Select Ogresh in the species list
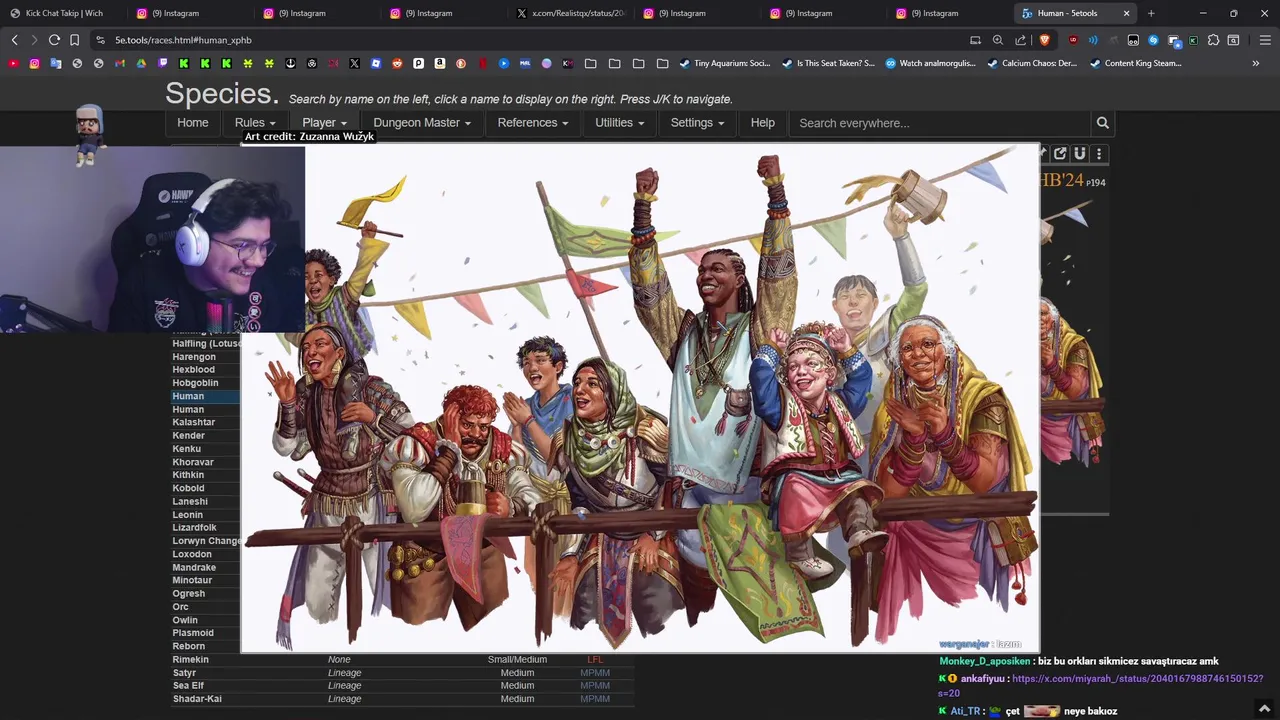This screenshot has width=1280, height=720. [189, 593]
